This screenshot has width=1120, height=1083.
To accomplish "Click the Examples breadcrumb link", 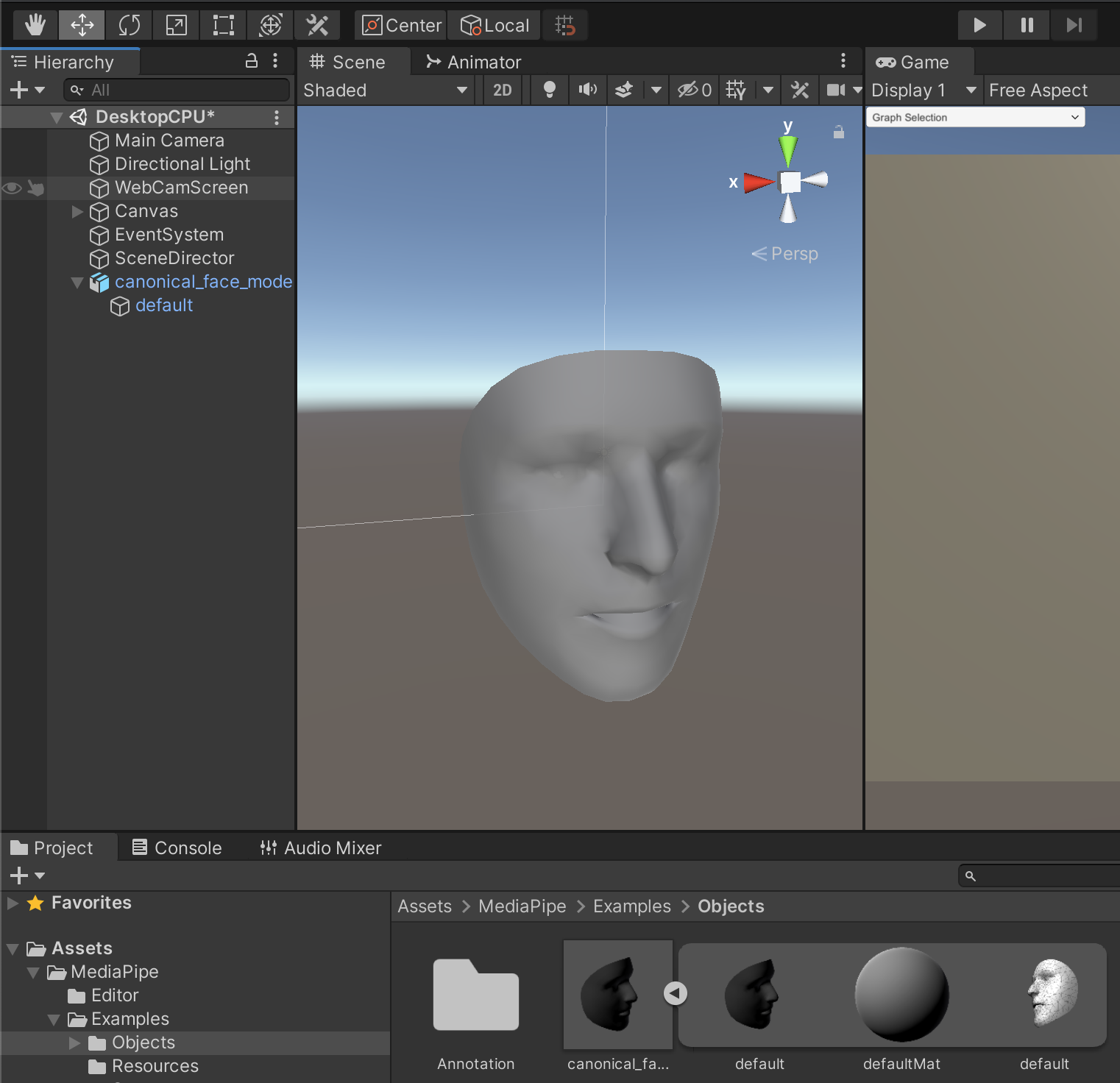I will (x=631, y=906).
